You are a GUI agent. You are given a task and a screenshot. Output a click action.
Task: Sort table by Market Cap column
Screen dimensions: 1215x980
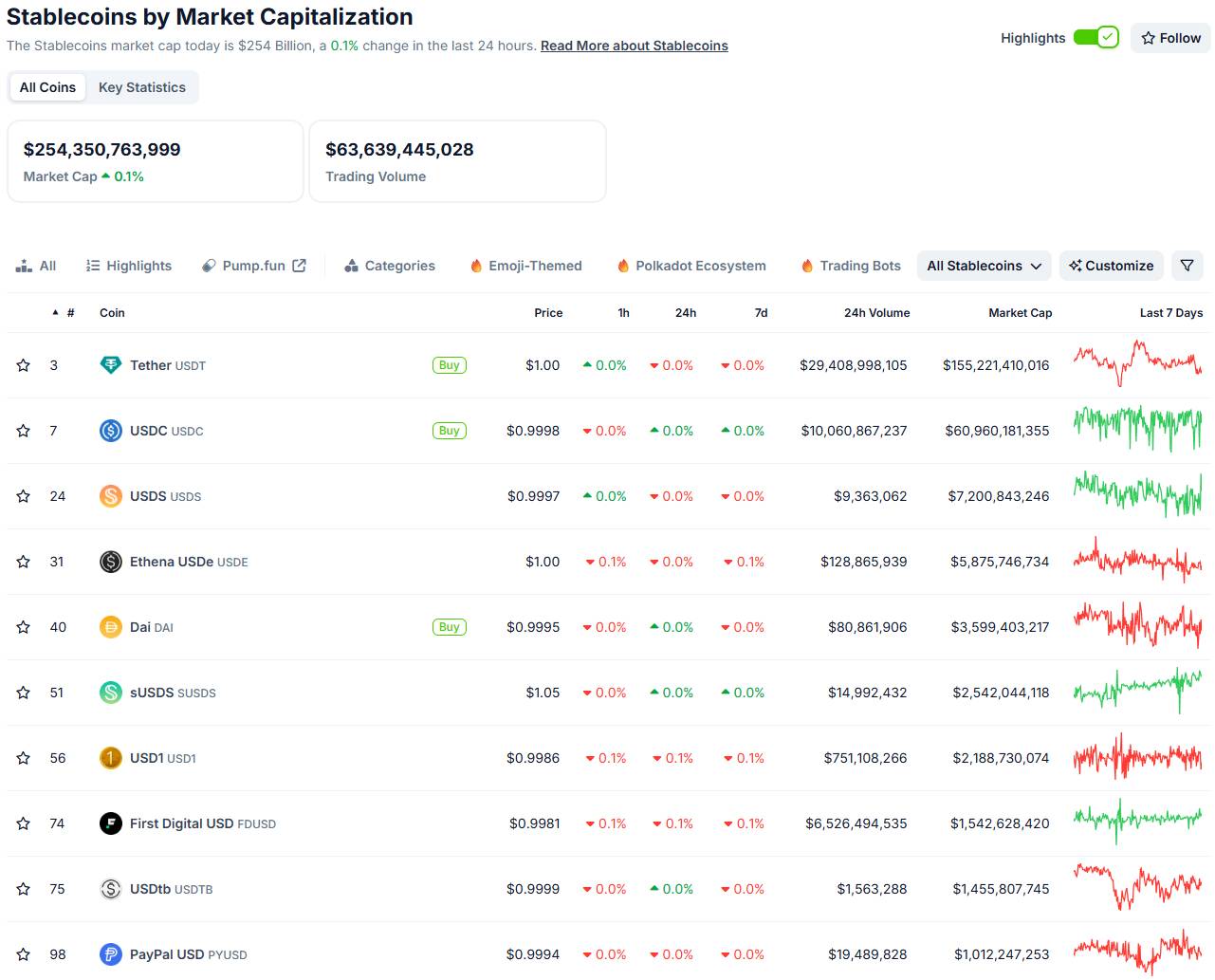[1020, 313]
